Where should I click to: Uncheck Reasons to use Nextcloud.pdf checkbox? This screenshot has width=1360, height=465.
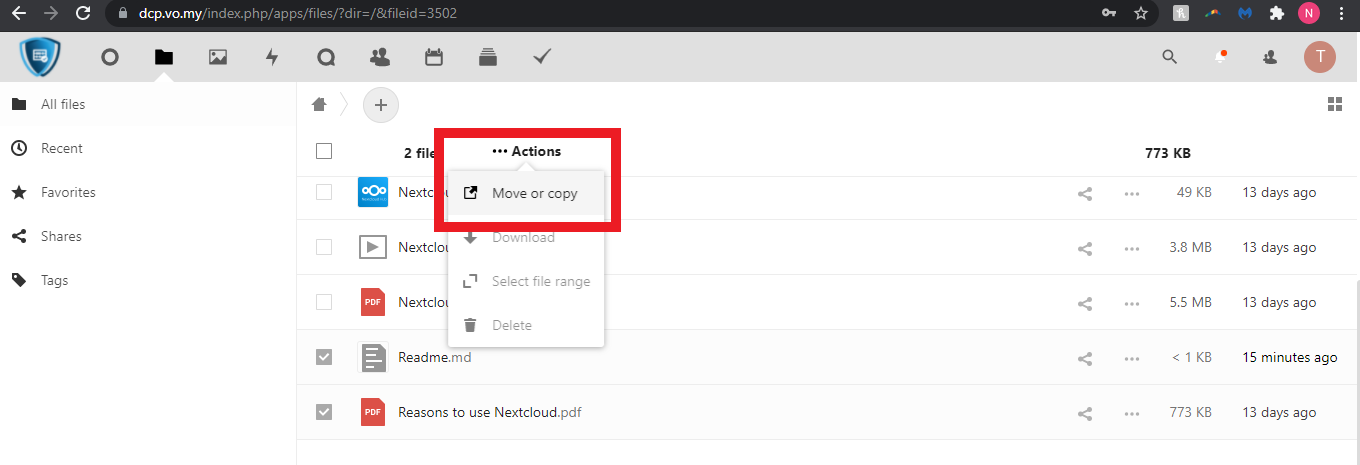324,412
